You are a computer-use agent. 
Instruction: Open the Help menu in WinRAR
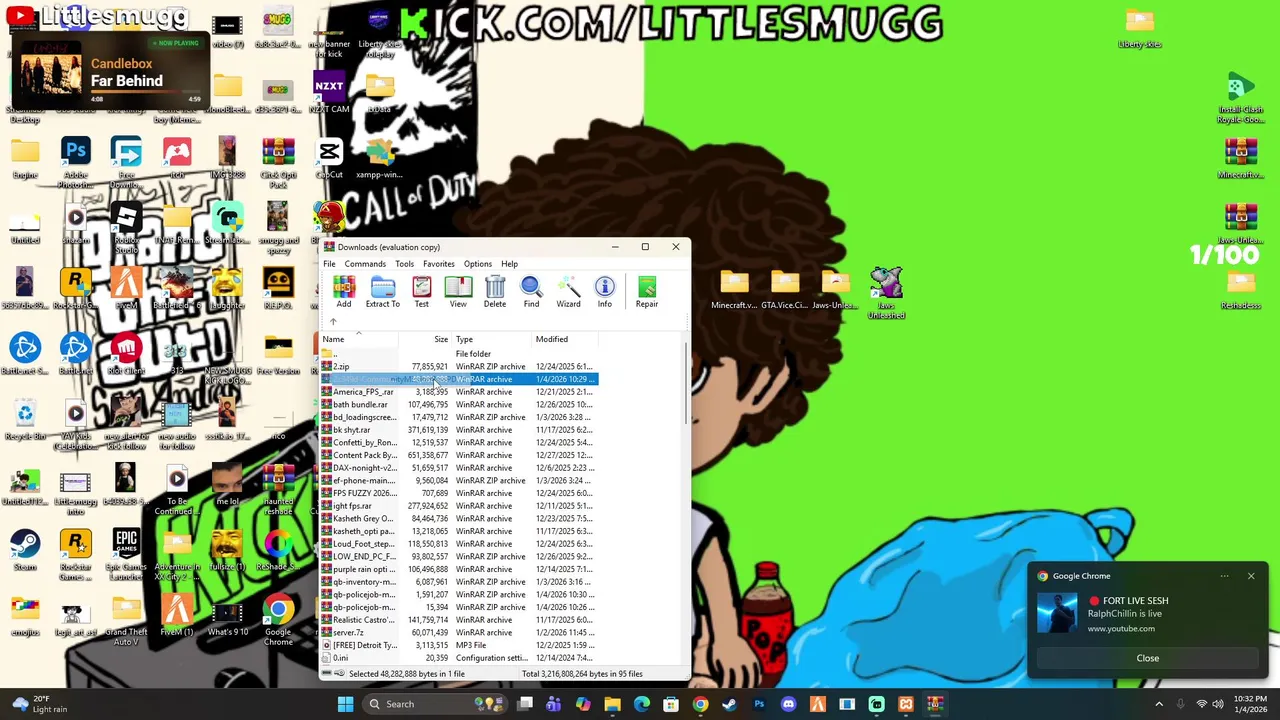[509, 264]
